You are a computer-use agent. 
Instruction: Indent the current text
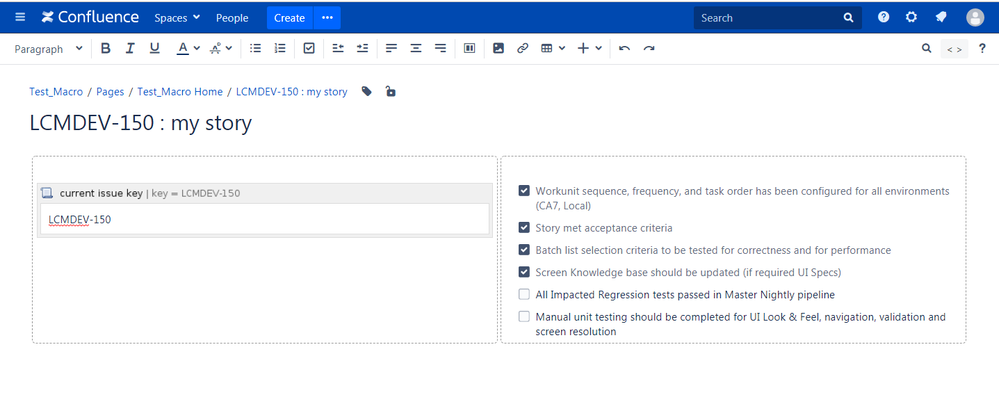coord(363,48)
